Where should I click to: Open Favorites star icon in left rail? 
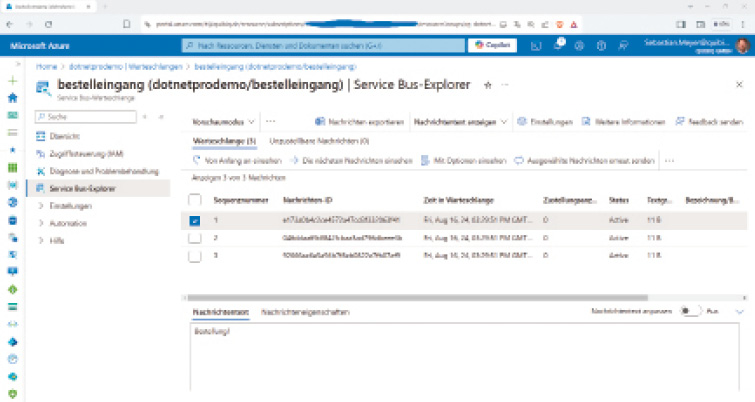coord(13,150)
